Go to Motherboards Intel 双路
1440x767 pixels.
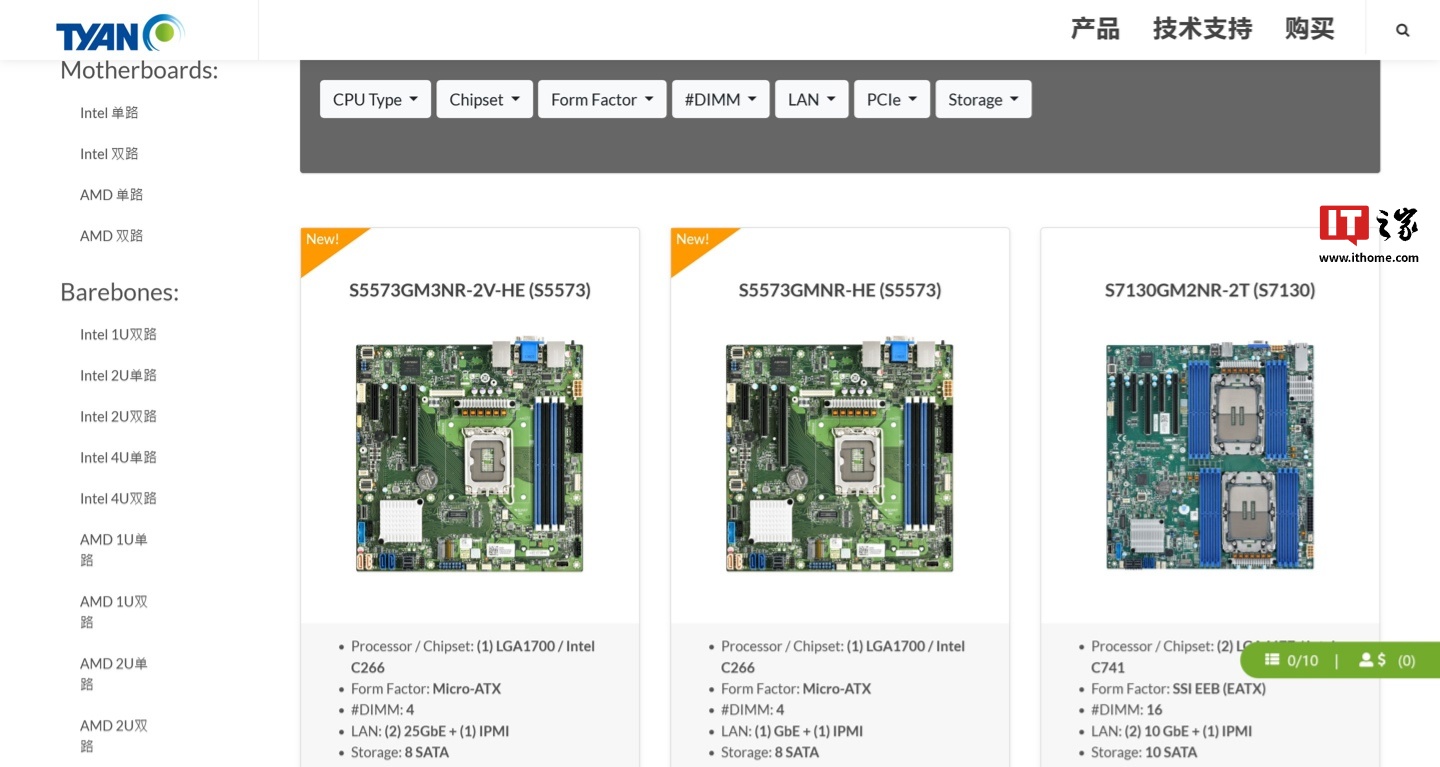(109, 154)
